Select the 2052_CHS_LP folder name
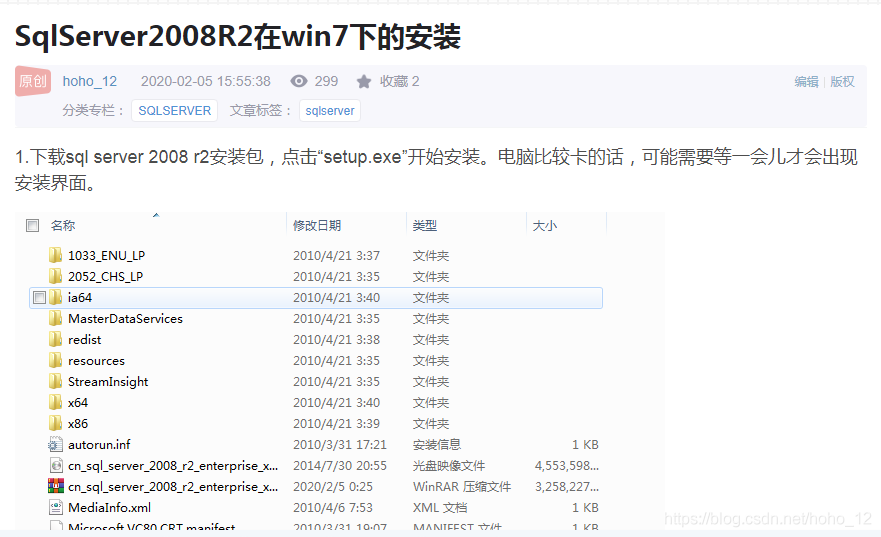881x537 pixels. click(106, 276)
